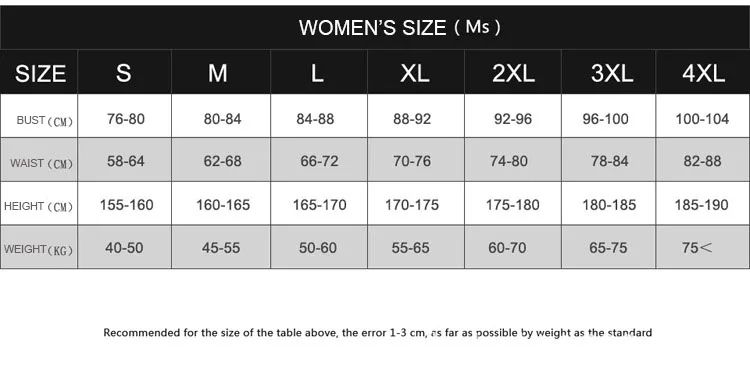750x391 pixels.
Task: Click the recommendation note below the table
Action: click(x=377, y=333)
